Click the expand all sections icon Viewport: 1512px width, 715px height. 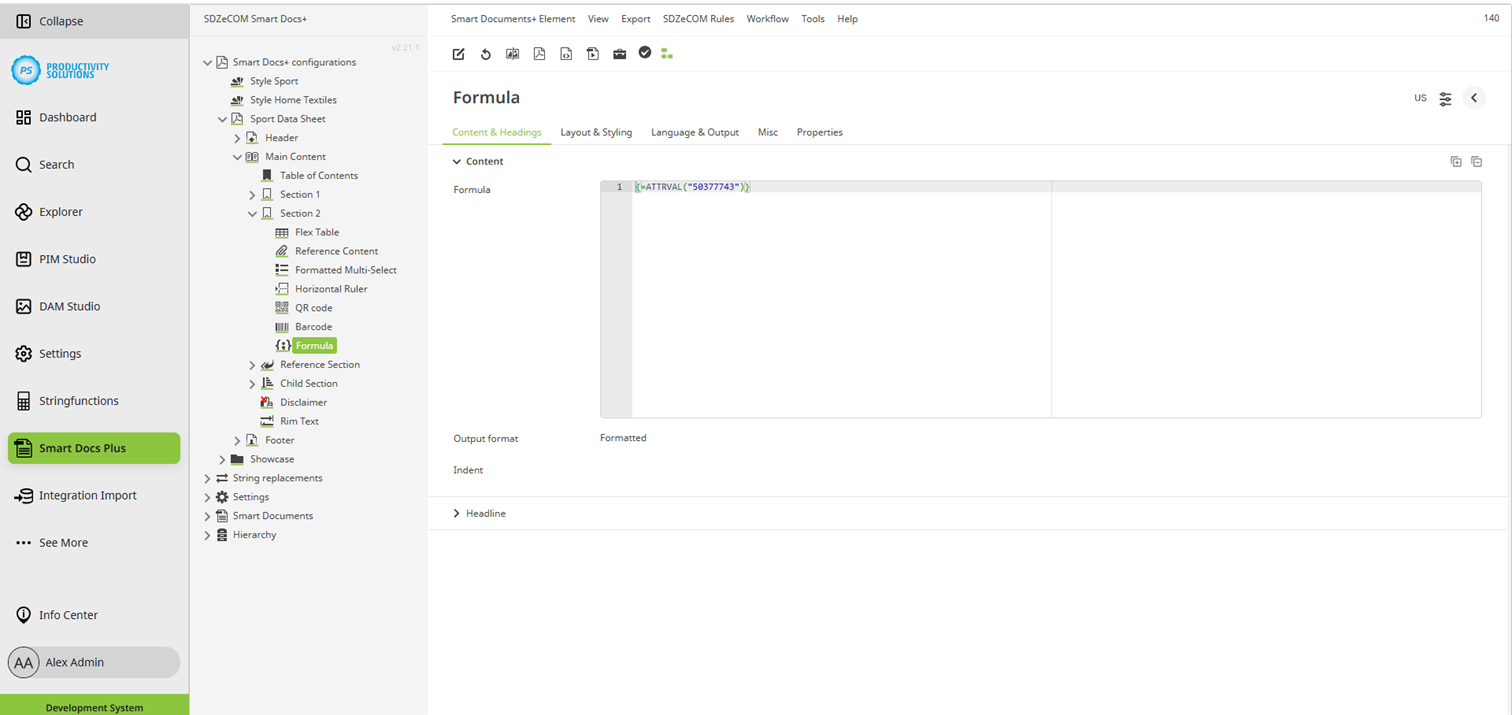(1456, 162)
